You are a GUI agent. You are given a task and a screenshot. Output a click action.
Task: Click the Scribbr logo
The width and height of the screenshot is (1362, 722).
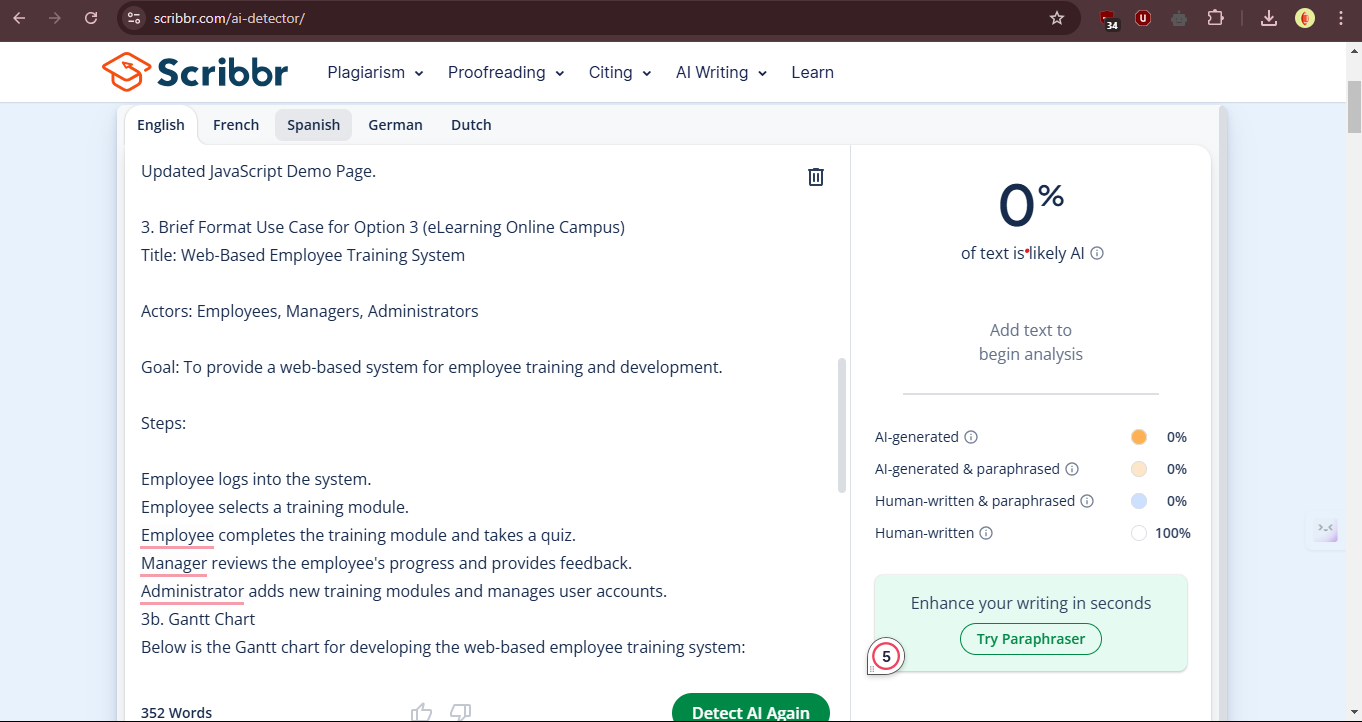(x=195, y=72)
